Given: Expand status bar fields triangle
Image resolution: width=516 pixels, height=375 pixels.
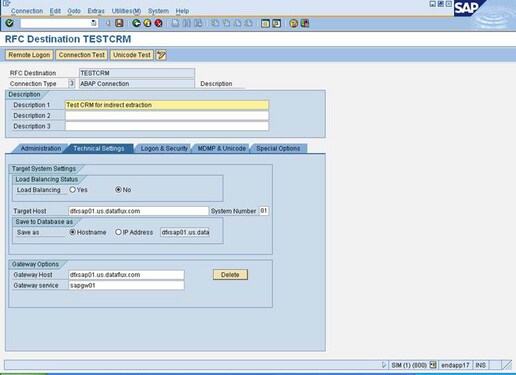Looking at the screenshot, I should pyautogui.click(x=384, y=365).
